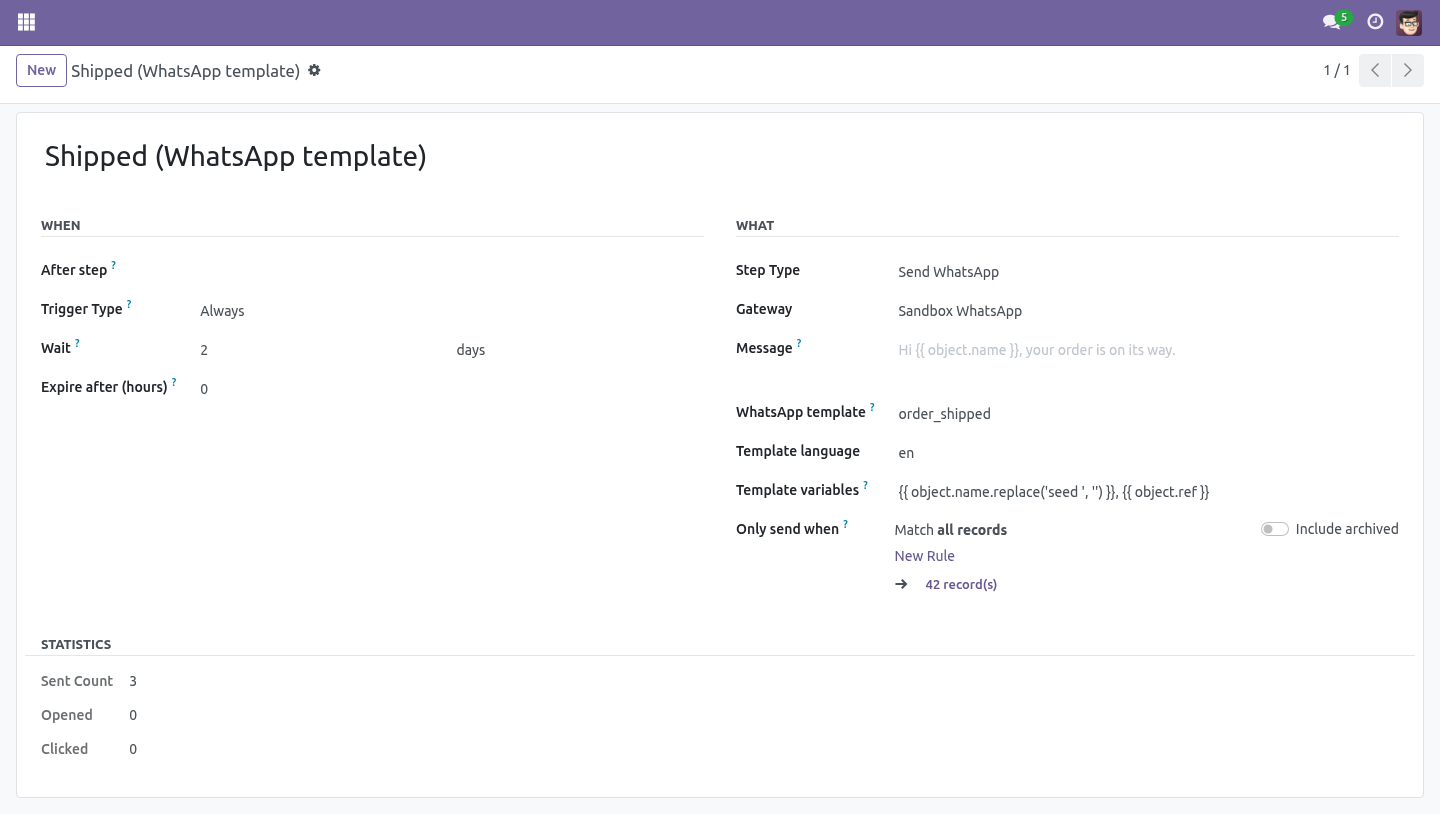Edit the Expire after hours value
1440x814 pixels.
[452, 389]
